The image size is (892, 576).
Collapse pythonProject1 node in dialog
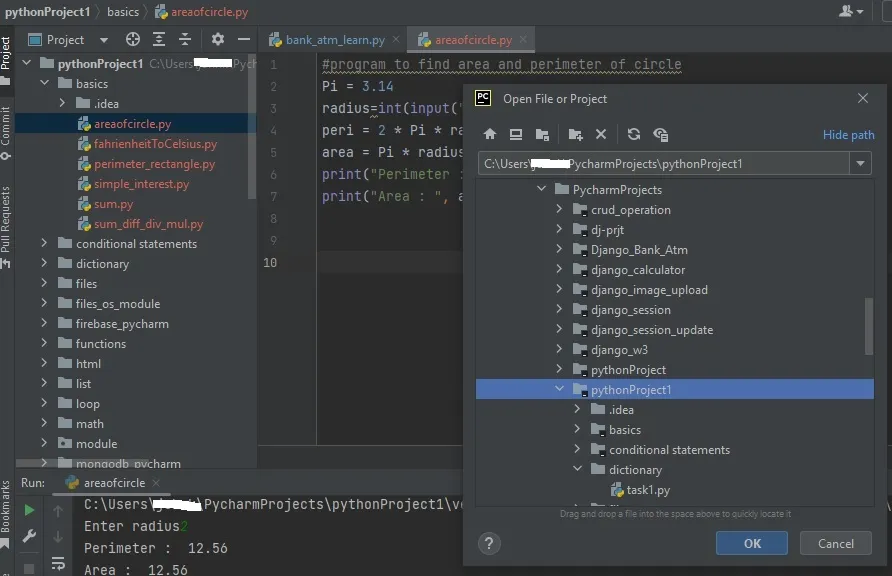[x=559, y=389]
